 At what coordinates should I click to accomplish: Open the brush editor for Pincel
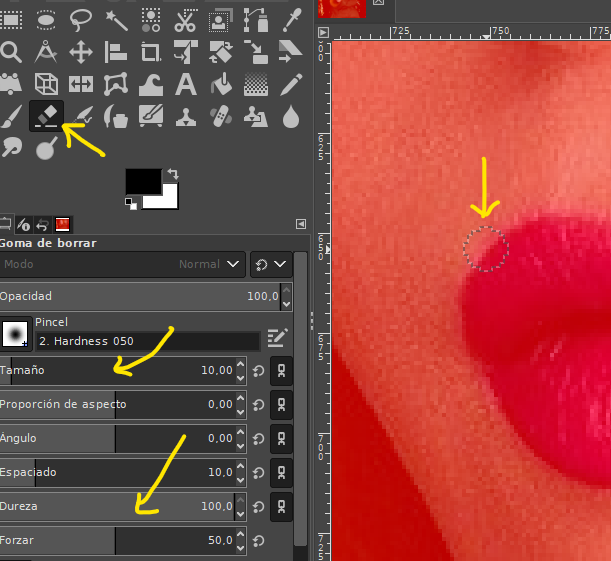(x=277, y=340)
